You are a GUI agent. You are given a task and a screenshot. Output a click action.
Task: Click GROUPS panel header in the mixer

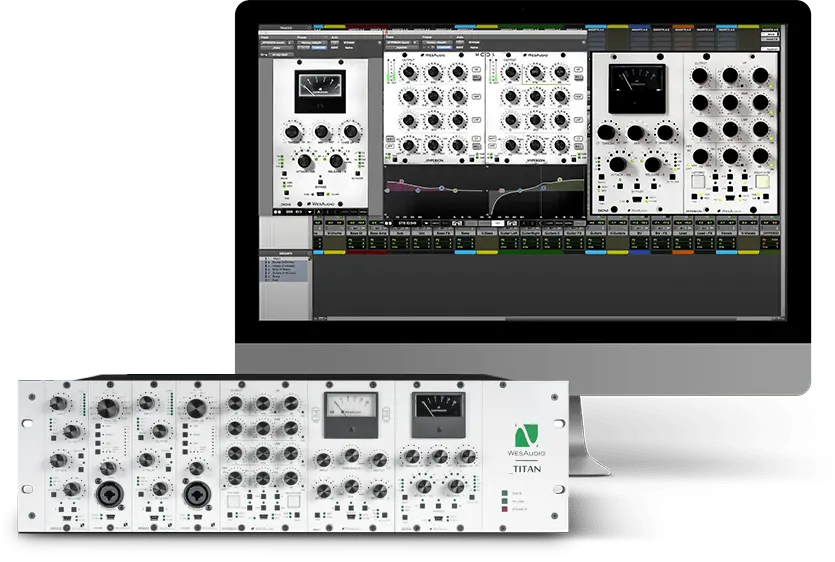(285, 254)
